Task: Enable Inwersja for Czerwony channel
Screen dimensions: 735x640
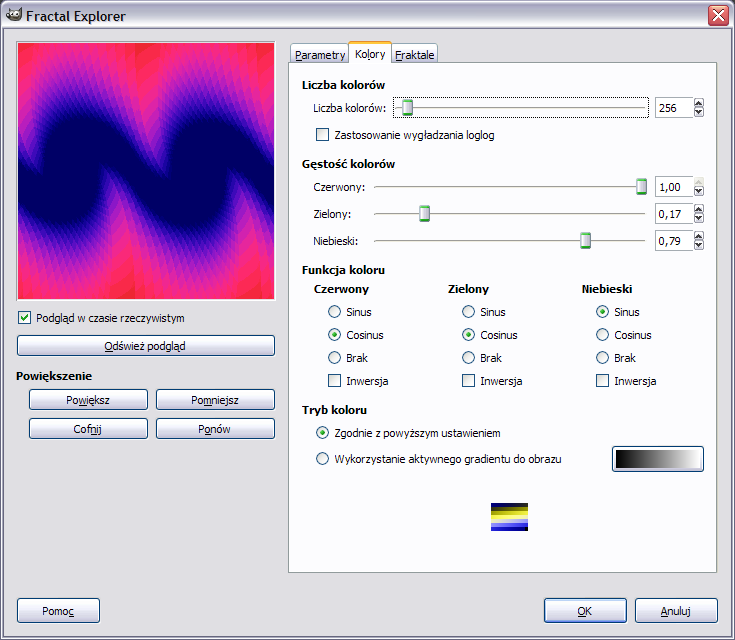Action: 335,381
